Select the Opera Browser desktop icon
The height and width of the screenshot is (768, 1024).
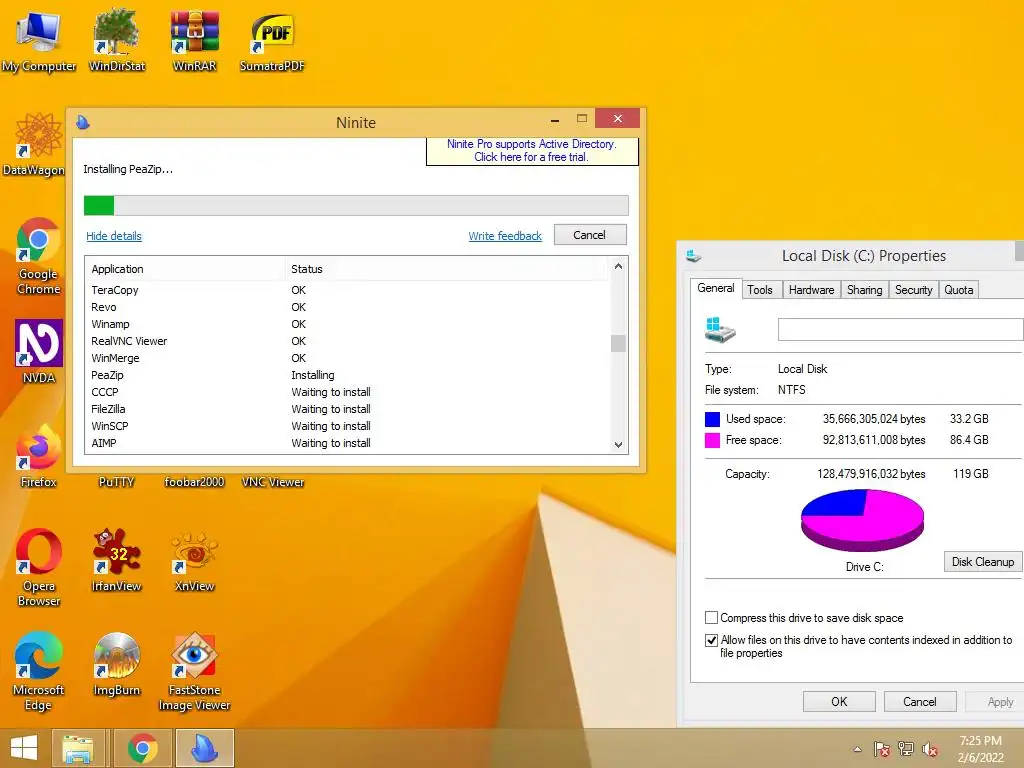click(39, 567)
